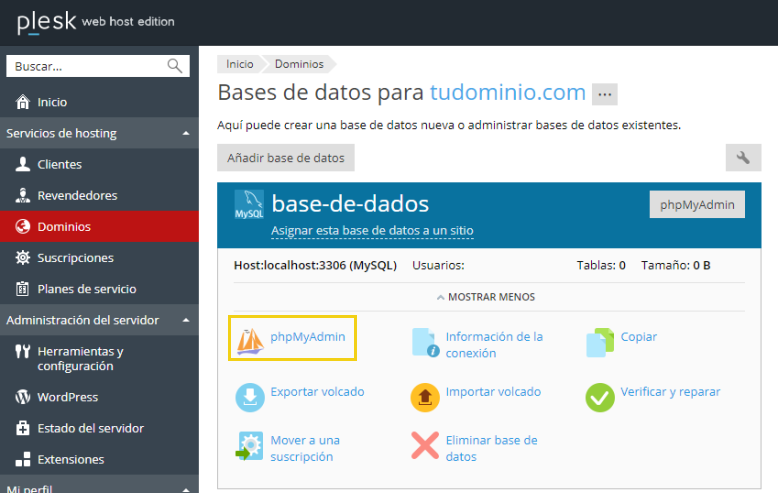Click the WordPress logo icon
Viewport: 778px width, 493px height.
[x=22, y=397]
